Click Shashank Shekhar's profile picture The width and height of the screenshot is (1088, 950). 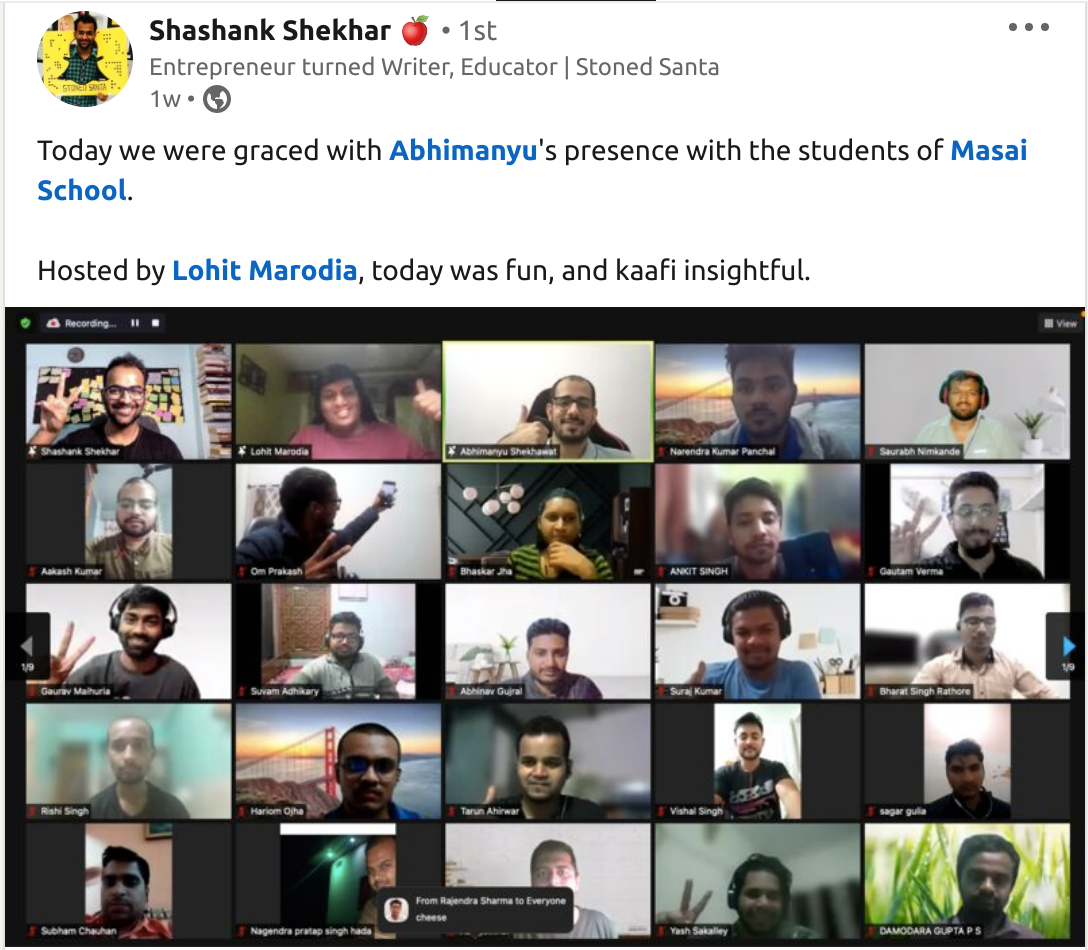tap(85, 59)
